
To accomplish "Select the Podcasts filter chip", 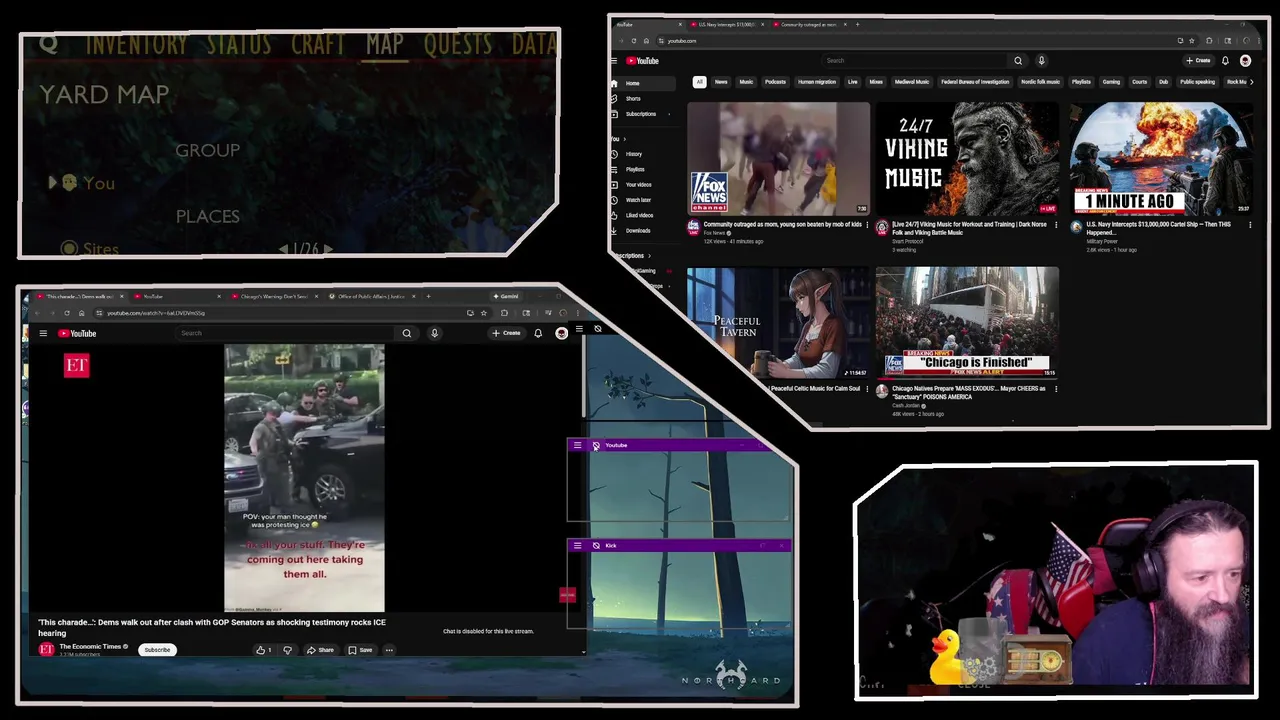I will (775, 82).
